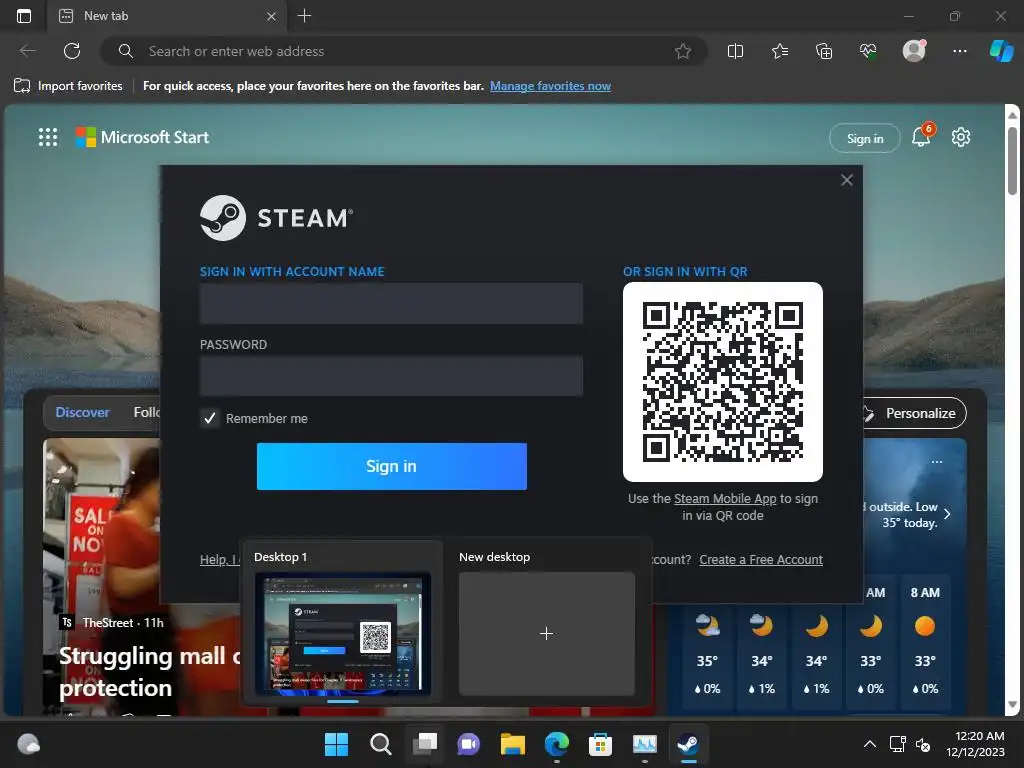The width and height of the screenshot is (1024, 768).
Task: Open Microsoft Start page settings gear
Action: tap(961, 137)
